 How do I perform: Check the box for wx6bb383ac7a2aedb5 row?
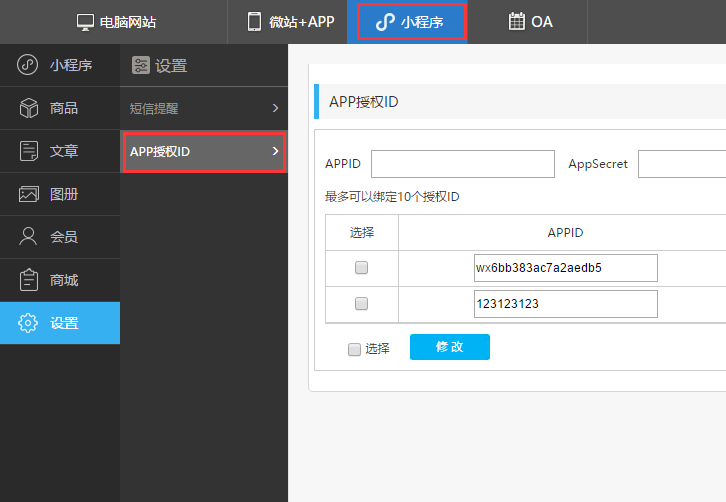[362, 268]
